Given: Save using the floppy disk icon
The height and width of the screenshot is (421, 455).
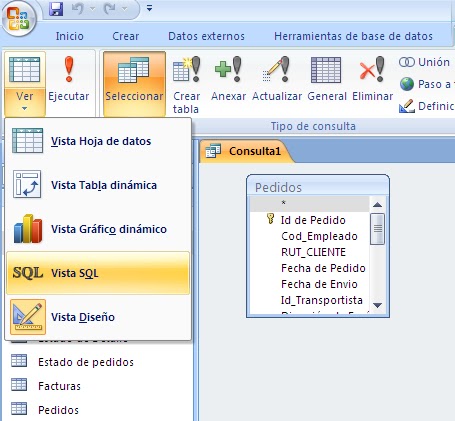Looking at the screenshot, I should coord(56,9).
